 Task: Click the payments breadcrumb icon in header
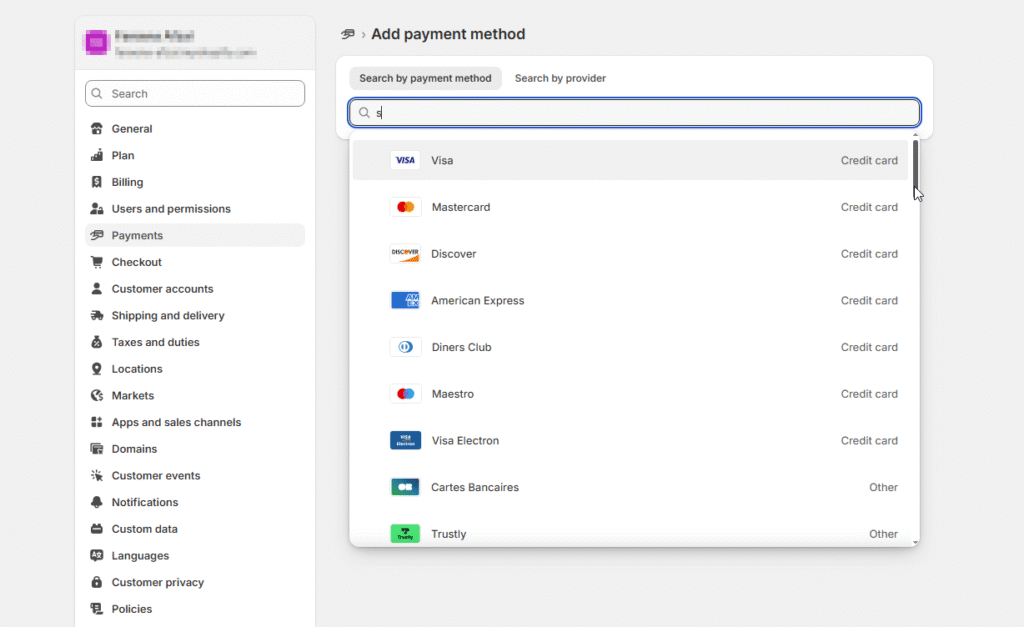click(x=348, y=34)
